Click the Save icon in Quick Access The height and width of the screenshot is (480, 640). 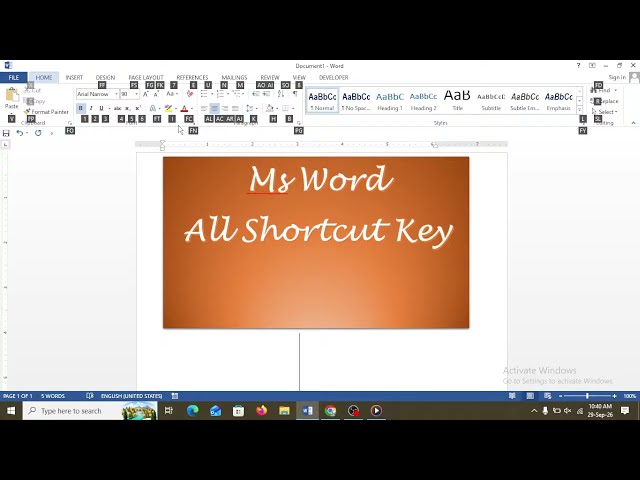(6, 133)
